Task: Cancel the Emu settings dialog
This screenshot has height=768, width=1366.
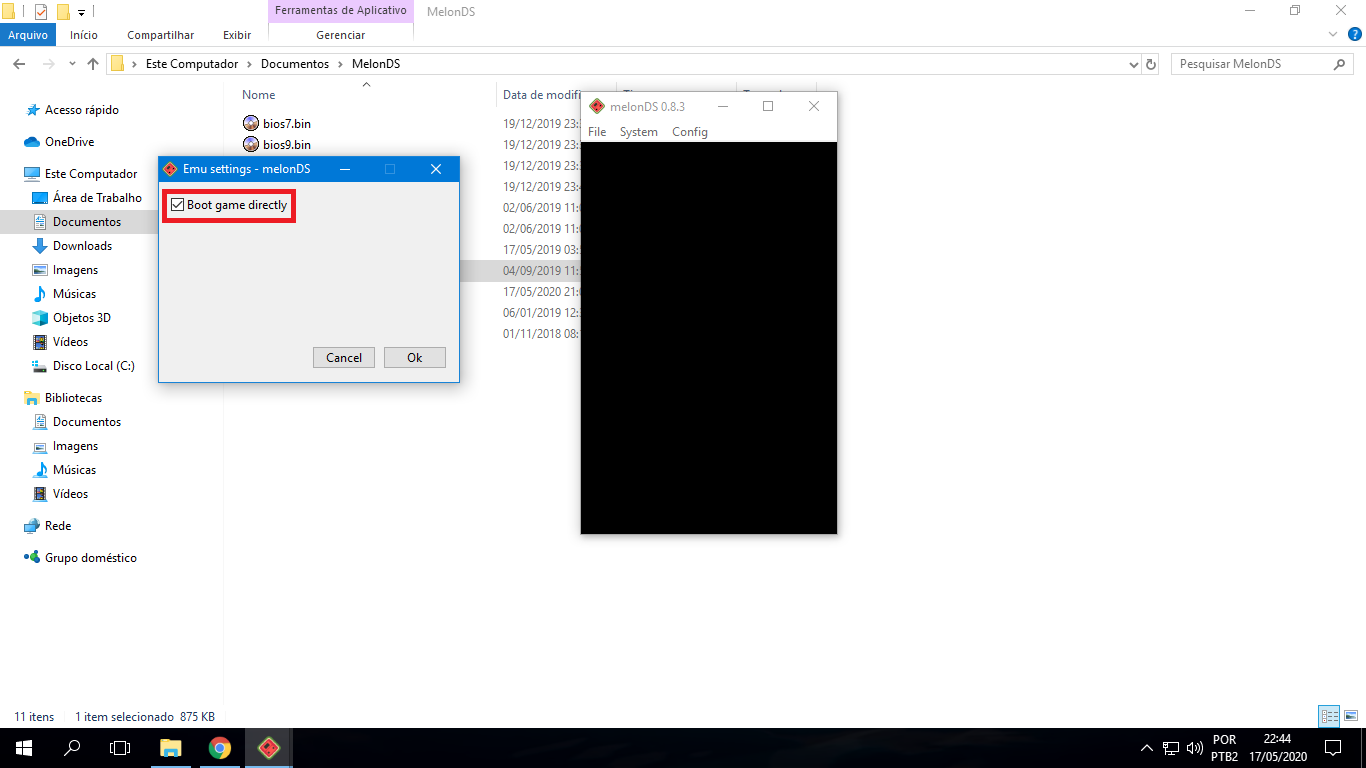Action: [x=343, y=357]
